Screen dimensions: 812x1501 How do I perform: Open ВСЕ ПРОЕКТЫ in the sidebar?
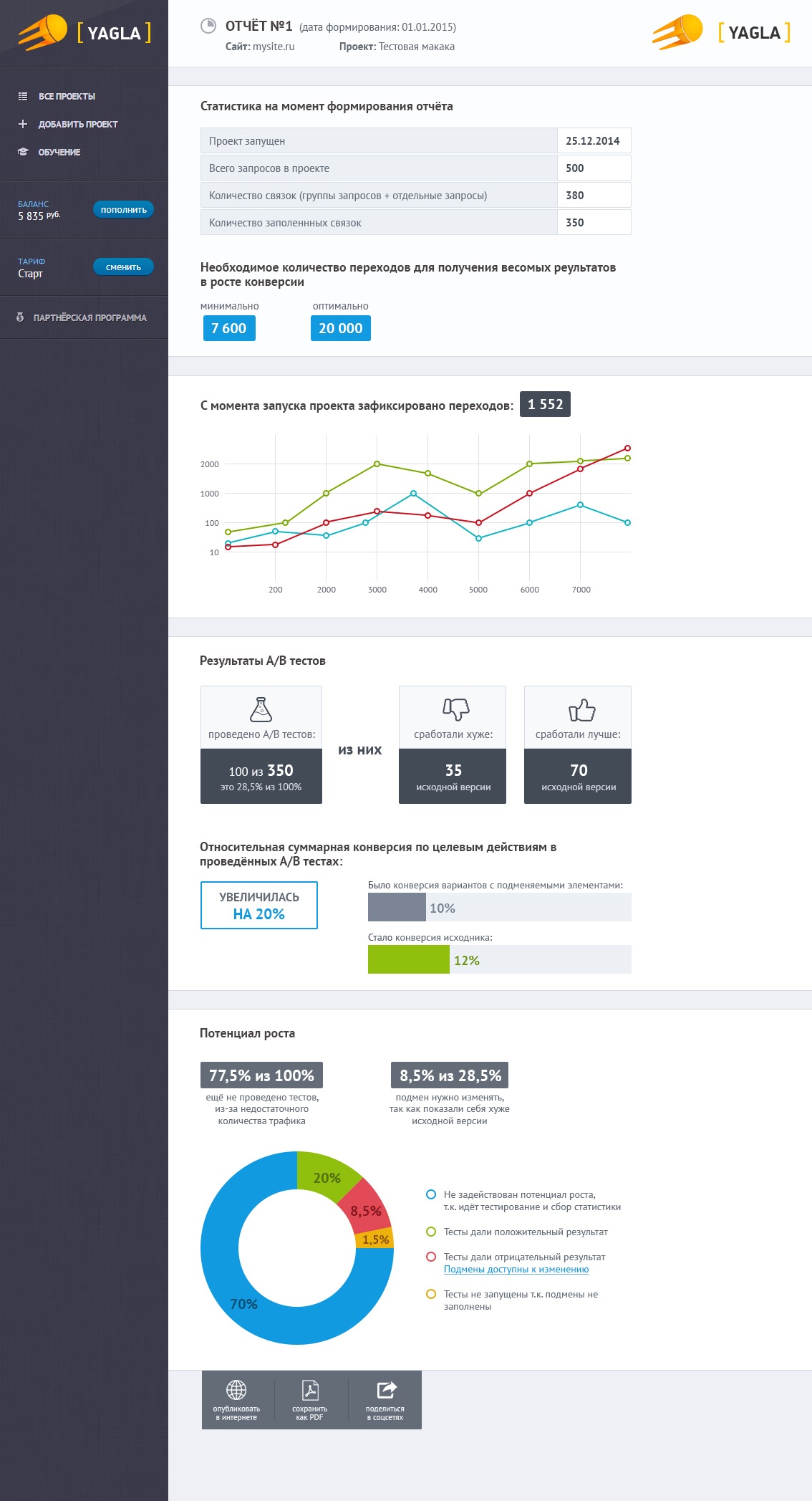pyautogui.click(x=67, y=96)
